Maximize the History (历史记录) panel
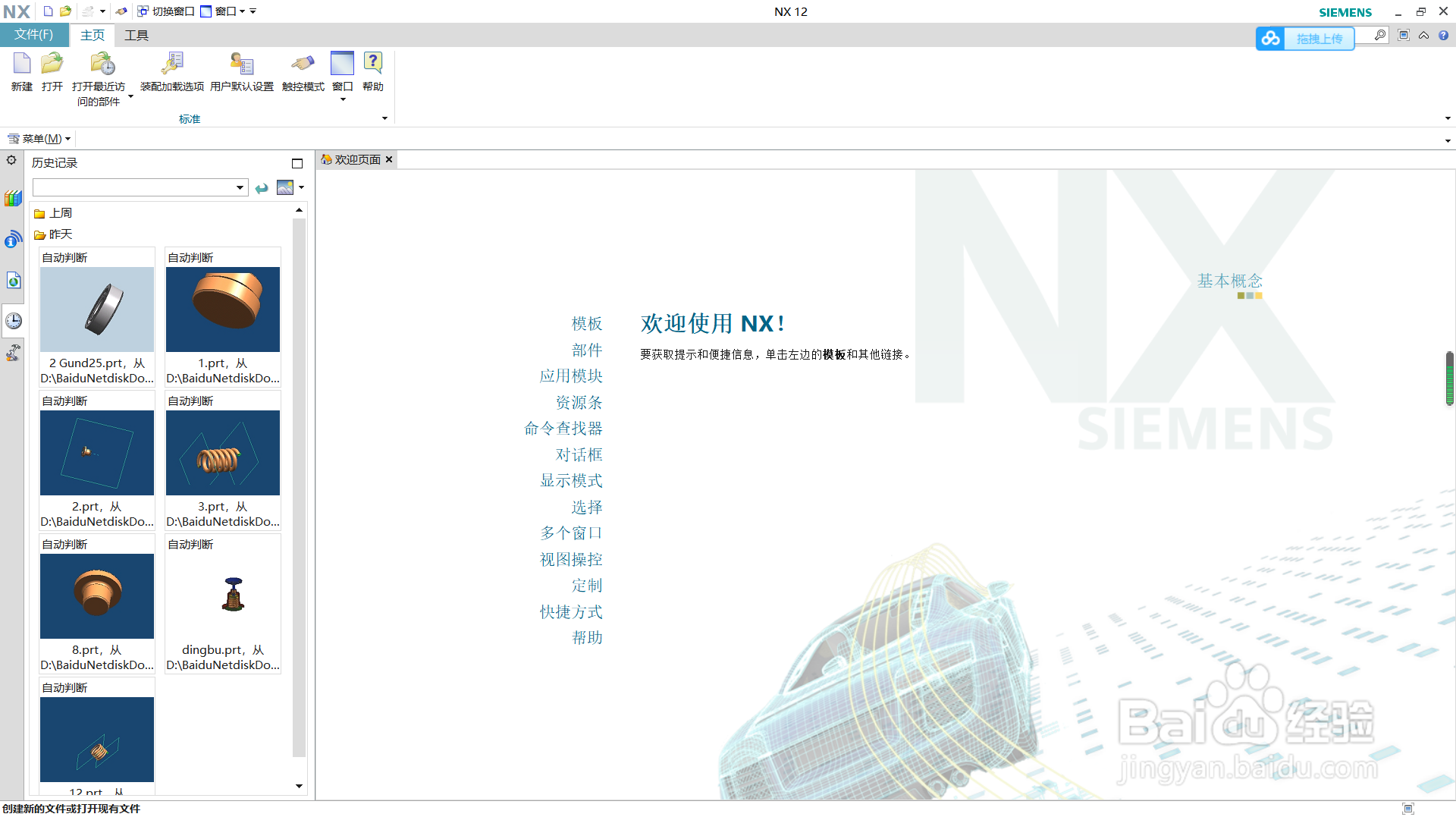 coord(297,163)
